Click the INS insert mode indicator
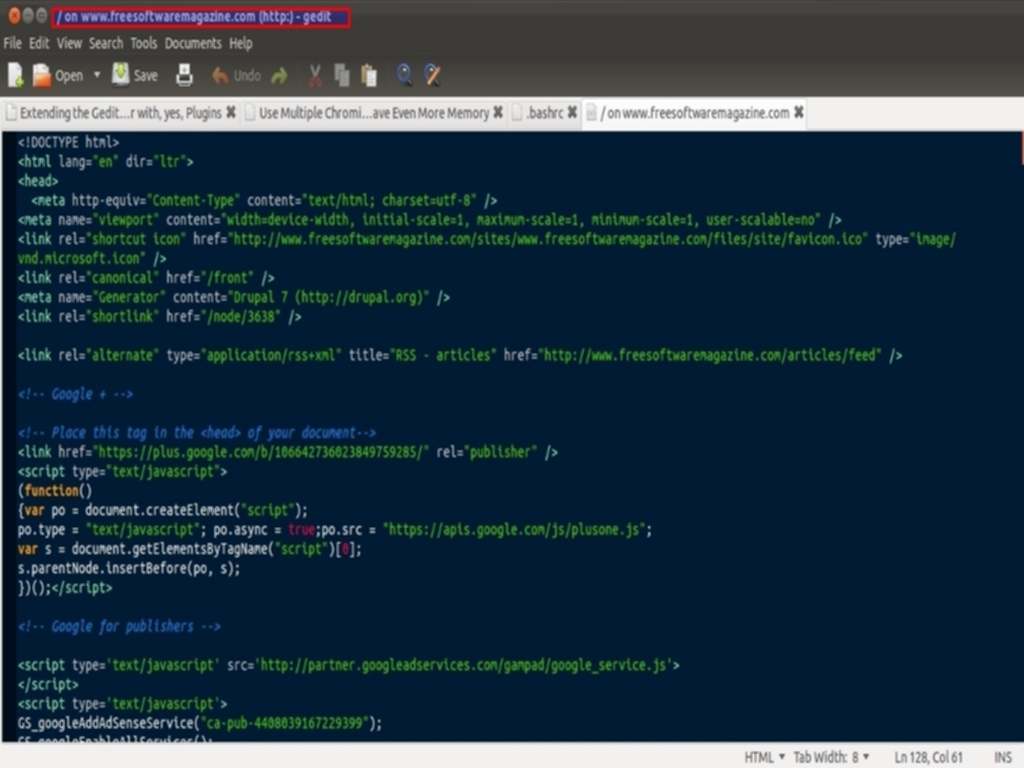The width and height of the screenshot is (1024, 768). 1002,757
